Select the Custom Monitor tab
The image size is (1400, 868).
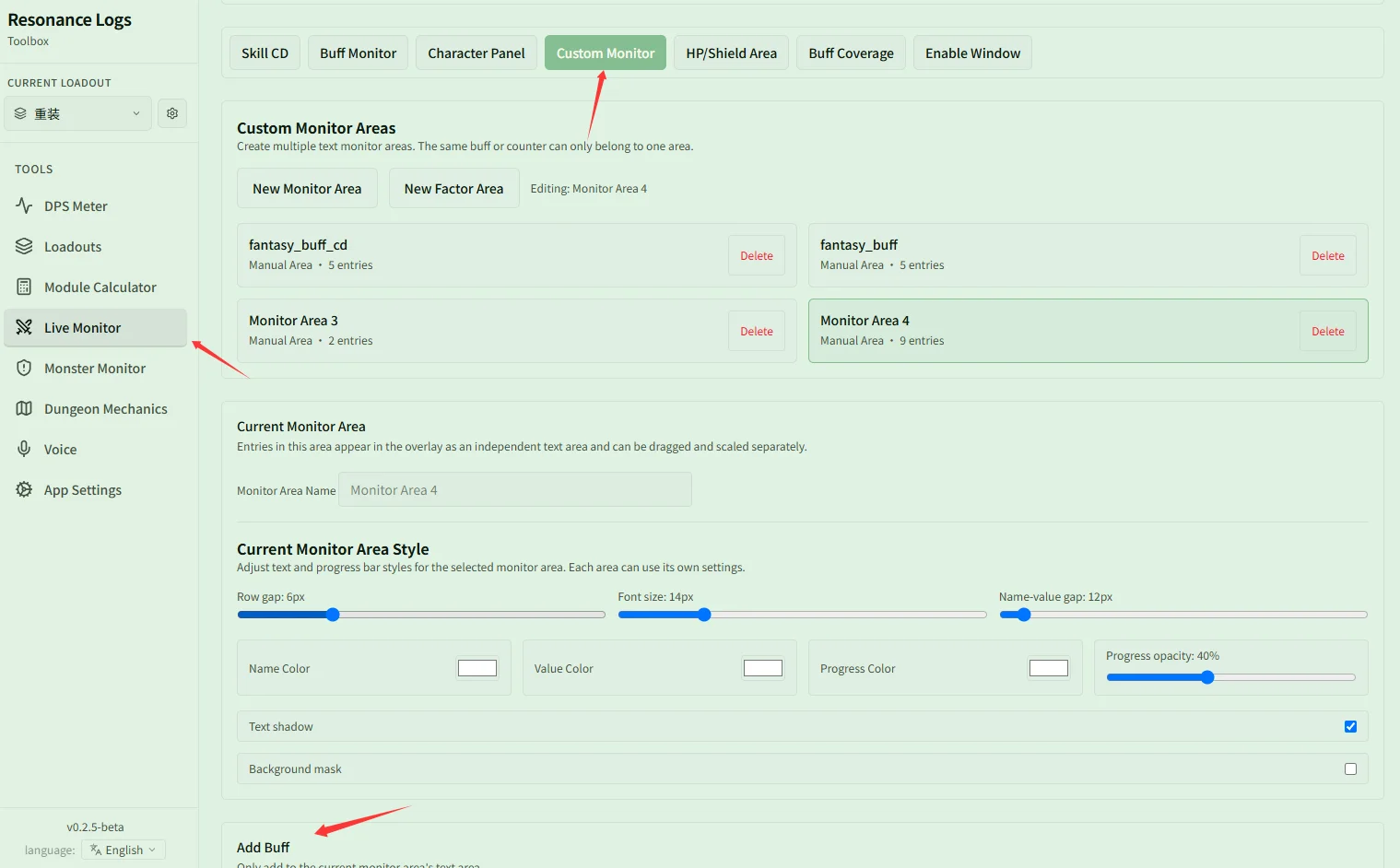(x=606, y=53)
